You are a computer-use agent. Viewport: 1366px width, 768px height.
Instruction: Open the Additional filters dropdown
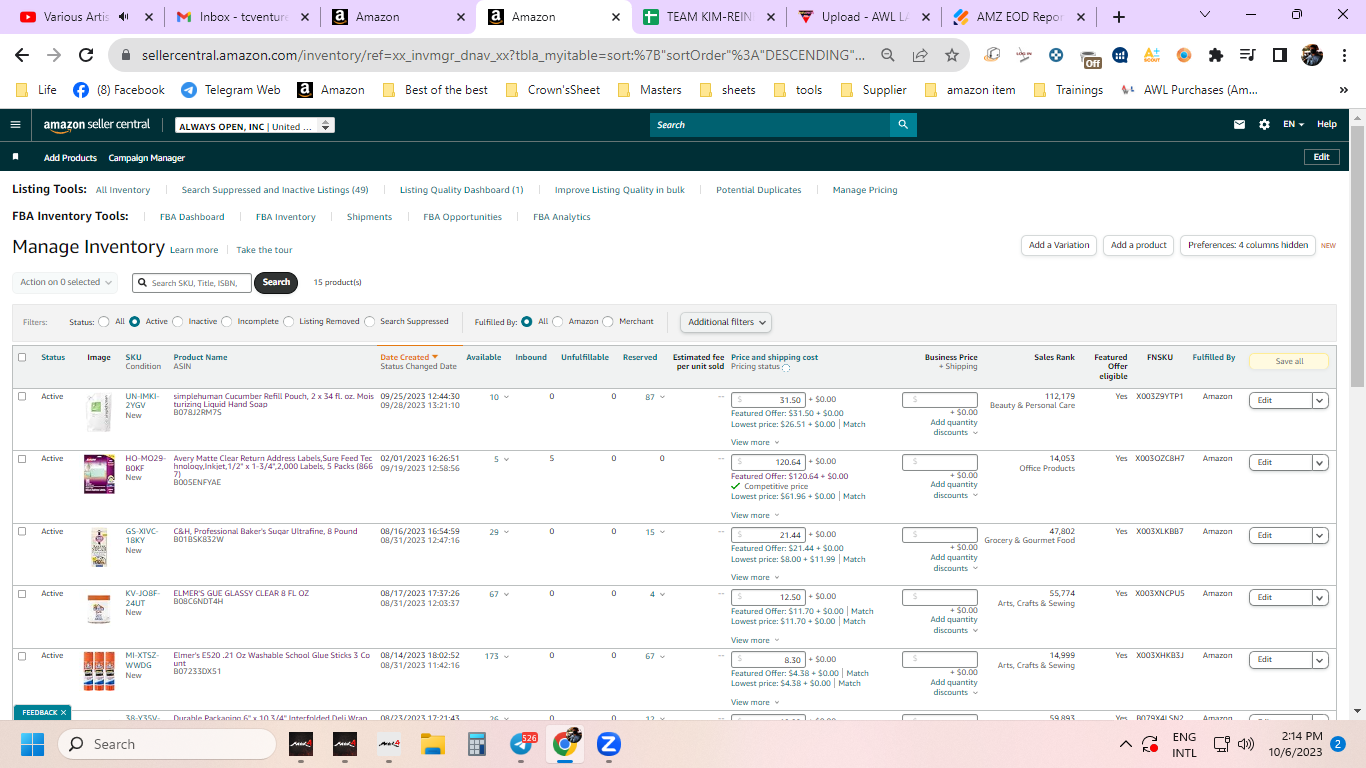726,322
